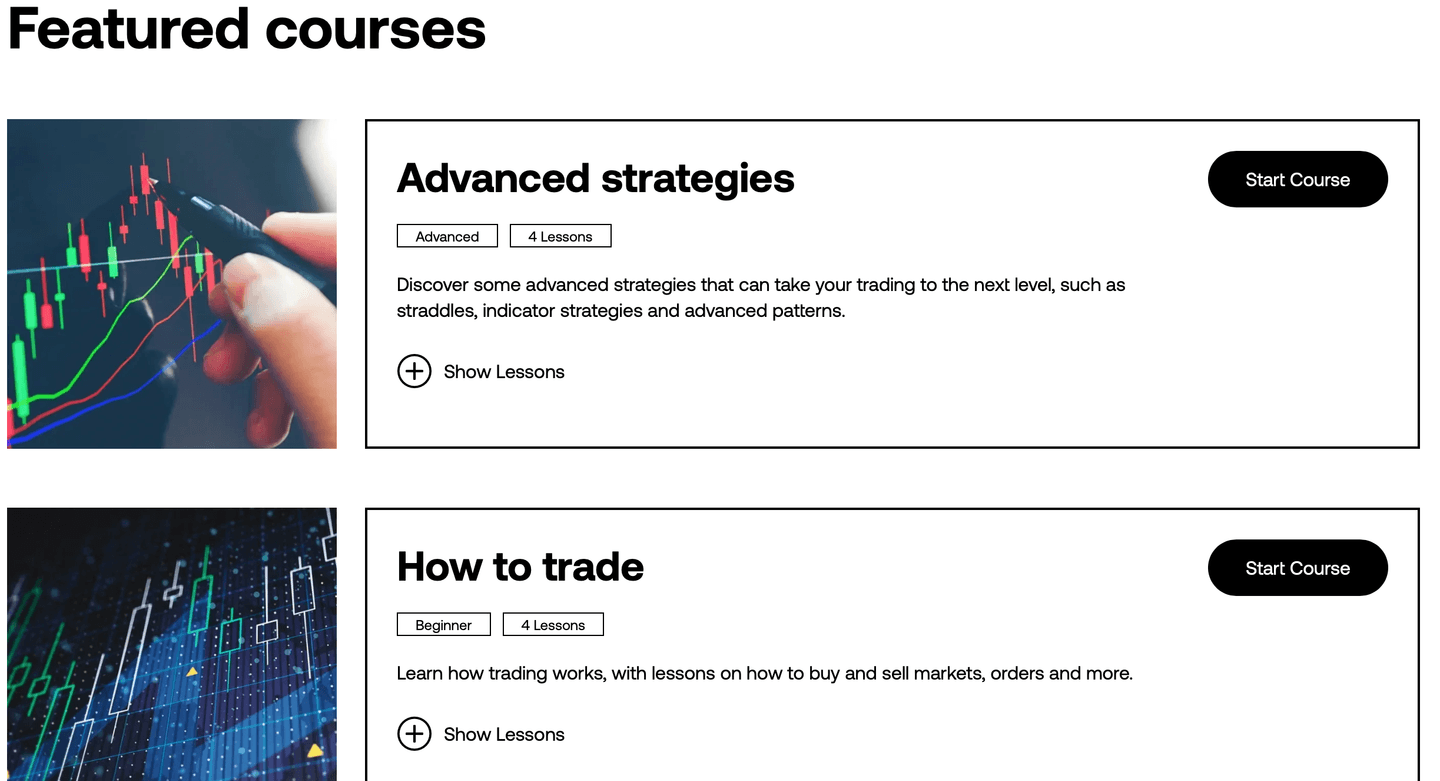Click the plus icon beside How to trade's Show Lessons
The width and height of the screenshot is (1440, 781).
tap(414, 733)
